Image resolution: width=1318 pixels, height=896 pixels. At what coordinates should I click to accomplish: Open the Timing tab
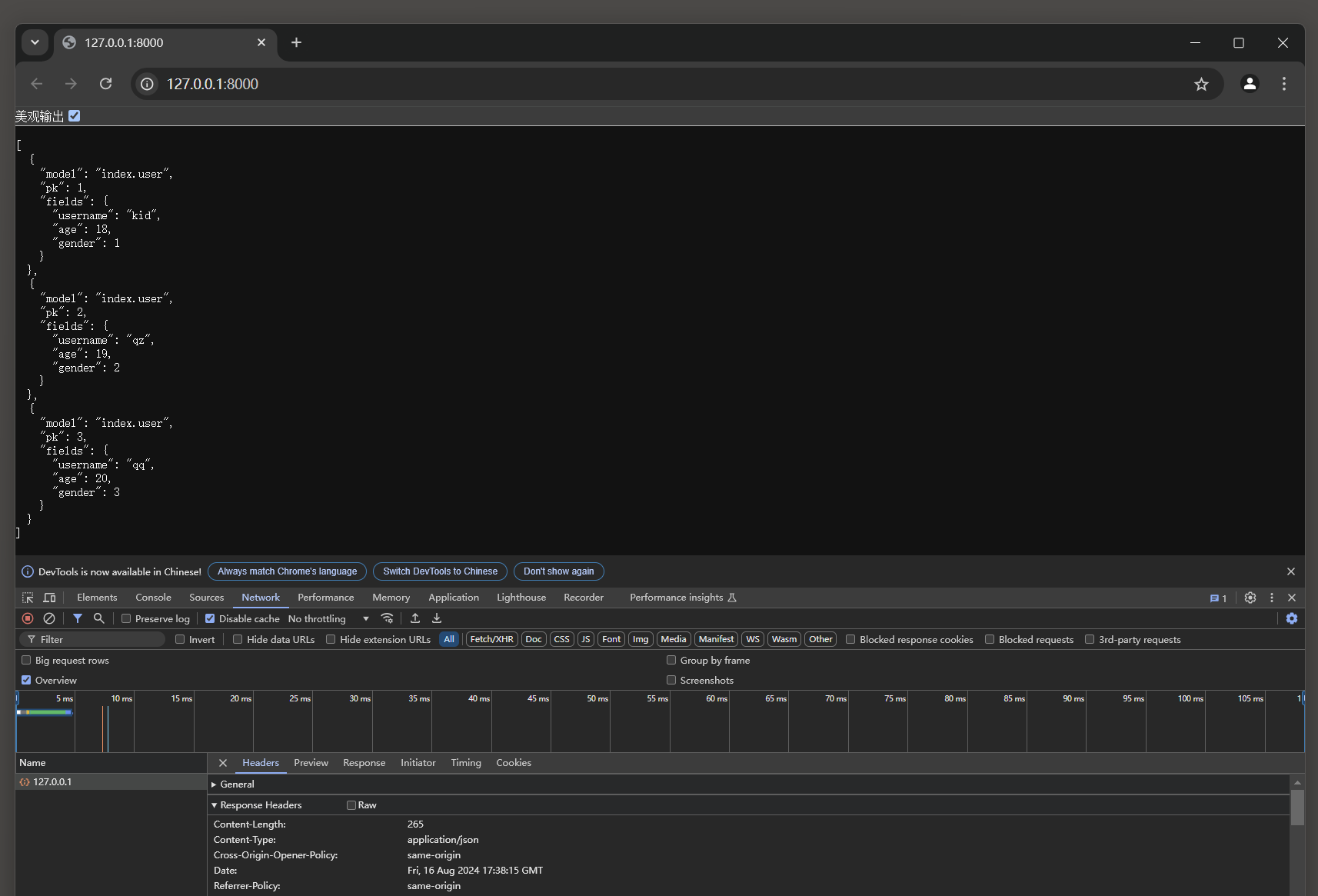(466, 763)
